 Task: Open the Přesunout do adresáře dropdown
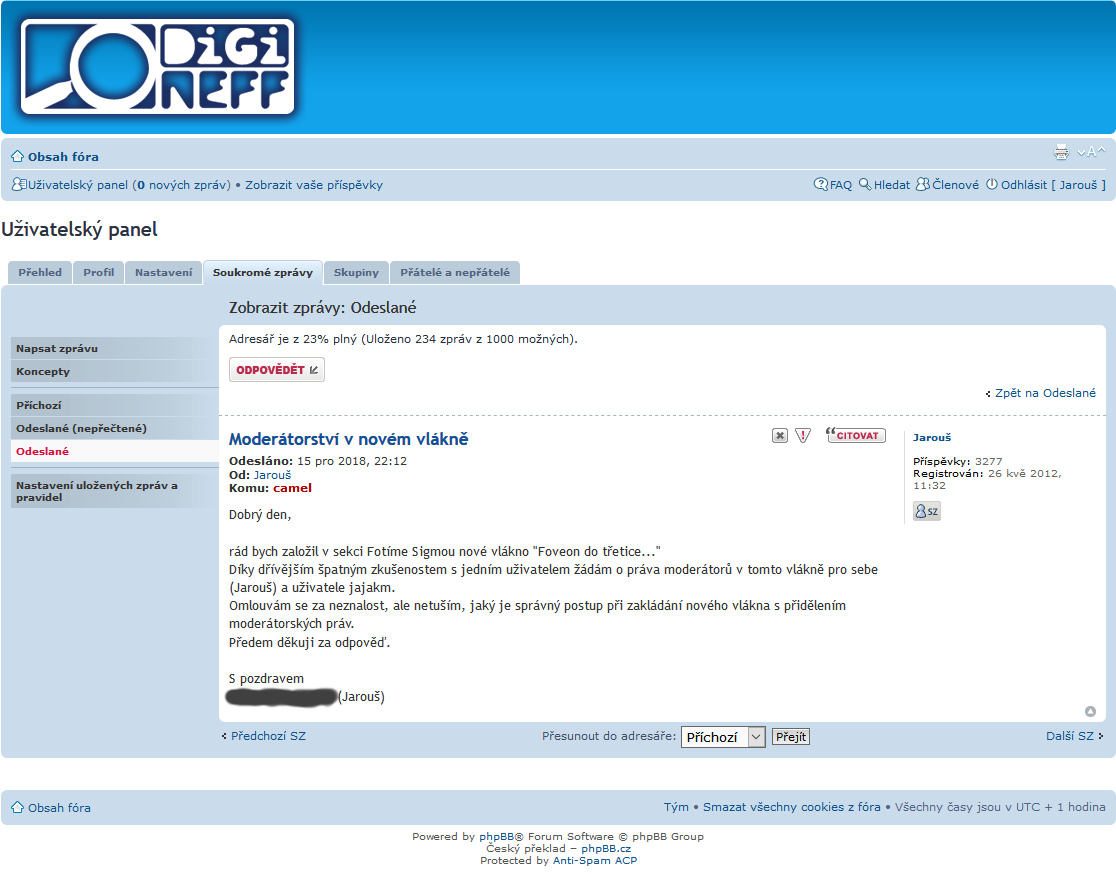[x=722, y=737]
